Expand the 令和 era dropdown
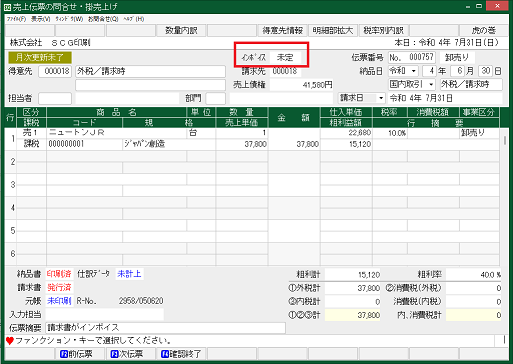Screen dimensions: 513x364 [x=414, y=71]
